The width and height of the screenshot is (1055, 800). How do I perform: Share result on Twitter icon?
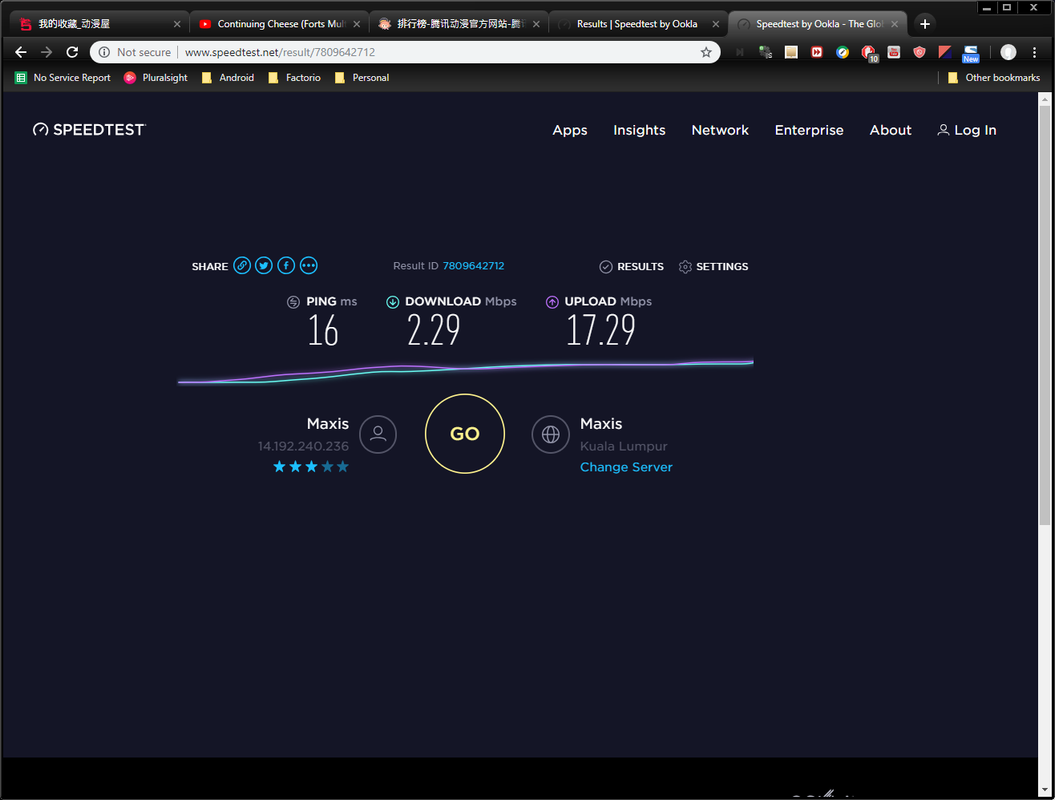point(264,266)
